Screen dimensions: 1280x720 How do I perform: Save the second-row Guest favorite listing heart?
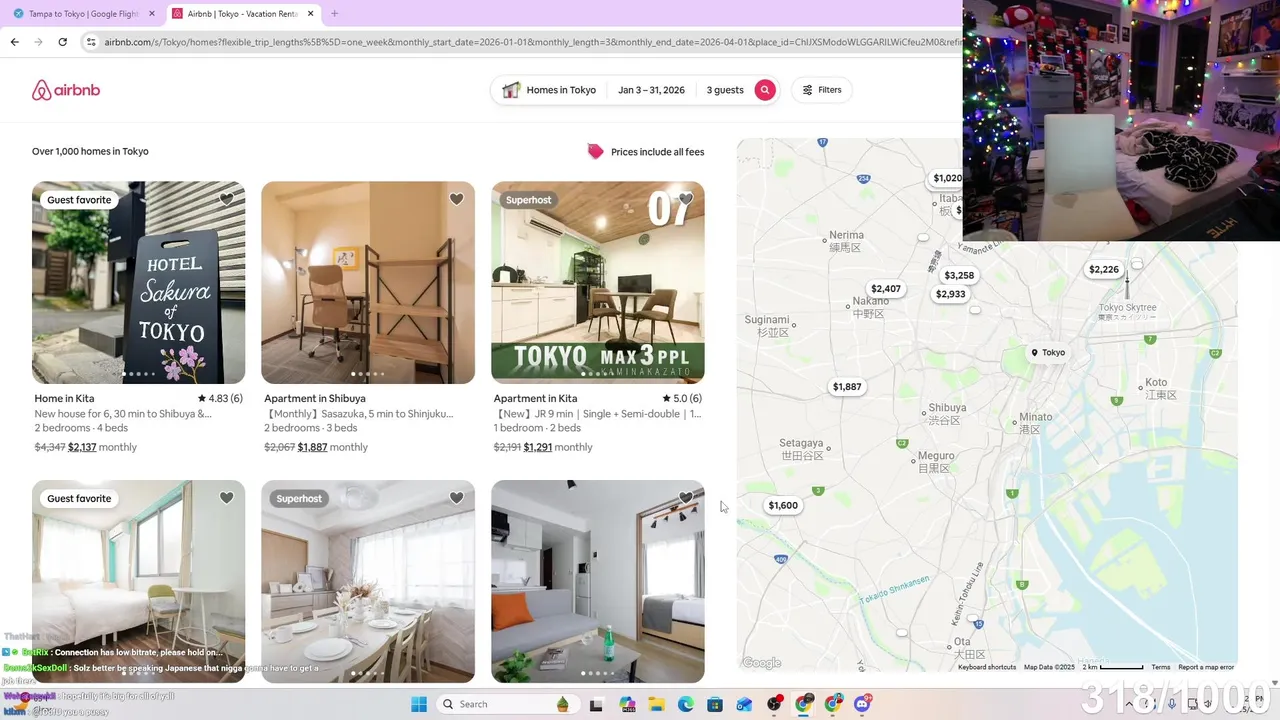coord(227,498)
